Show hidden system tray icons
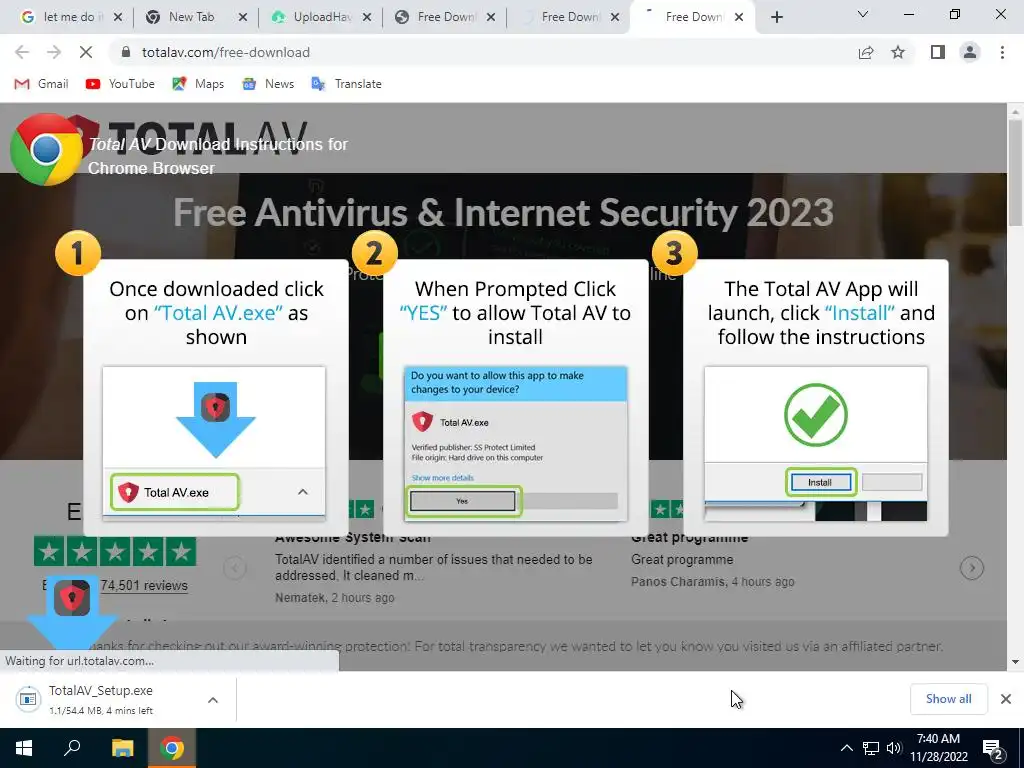The image size is (1024, 768). [846, 748]
